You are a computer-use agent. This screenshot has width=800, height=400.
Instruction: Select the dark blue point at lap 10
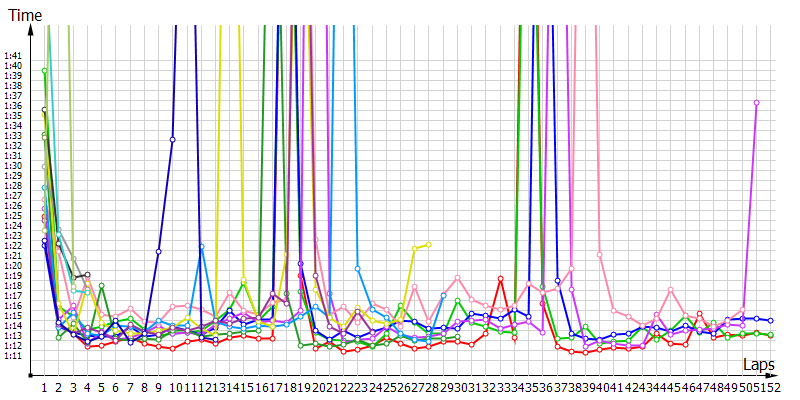tap(173, 139)
